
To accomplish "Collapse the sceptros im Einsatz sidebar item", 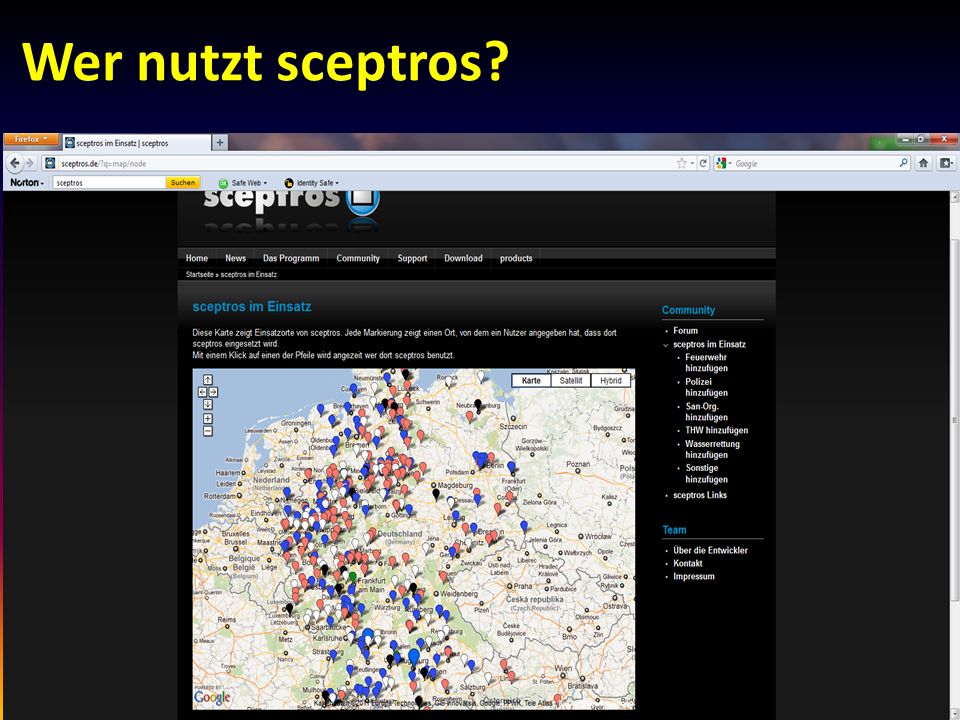I will pyautogui.click(x=666, y=345).
